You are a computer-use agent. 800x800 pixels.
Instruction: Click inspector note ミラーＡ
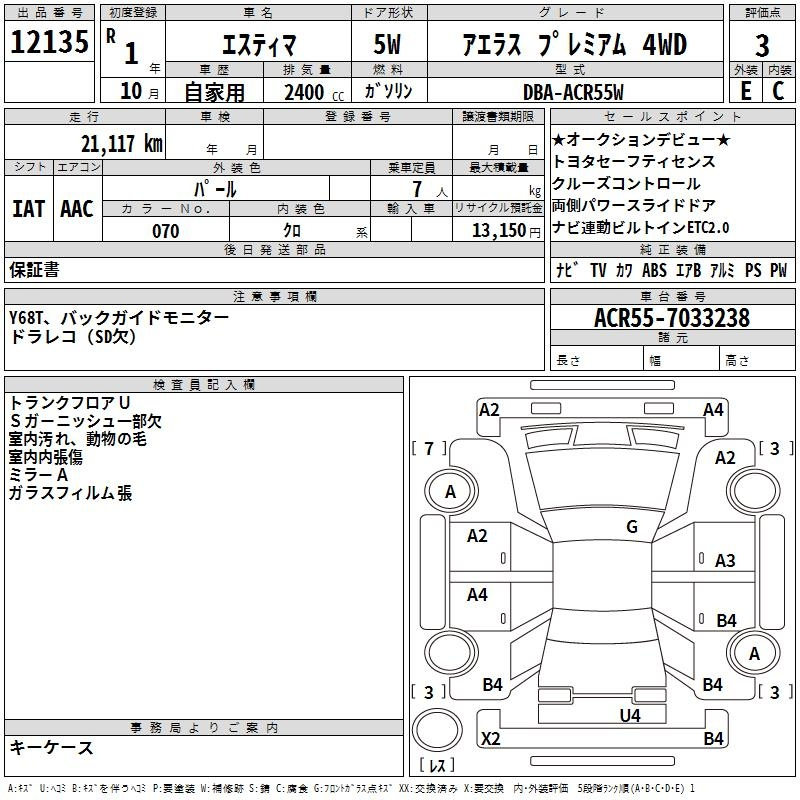pyautogui.click(x=39, y=475)
